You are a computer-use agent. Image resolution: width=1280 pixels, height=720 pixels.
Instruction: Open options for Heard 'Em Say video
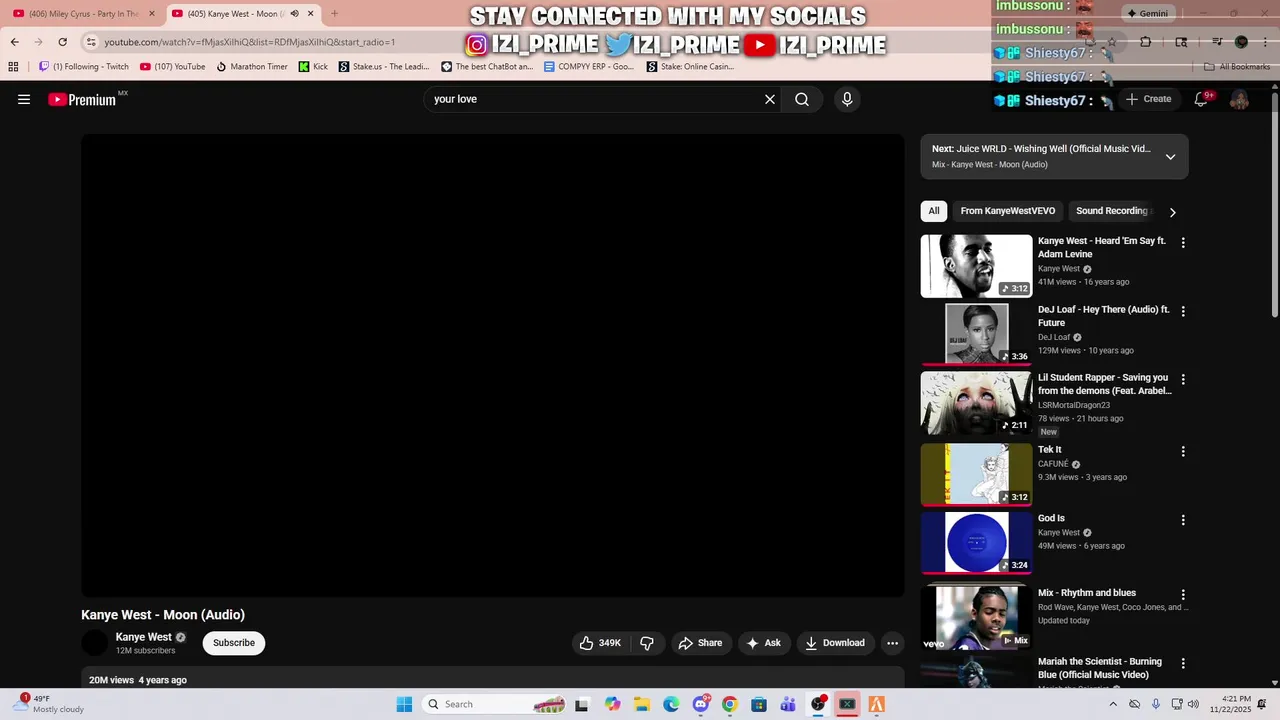[1183, 243]
